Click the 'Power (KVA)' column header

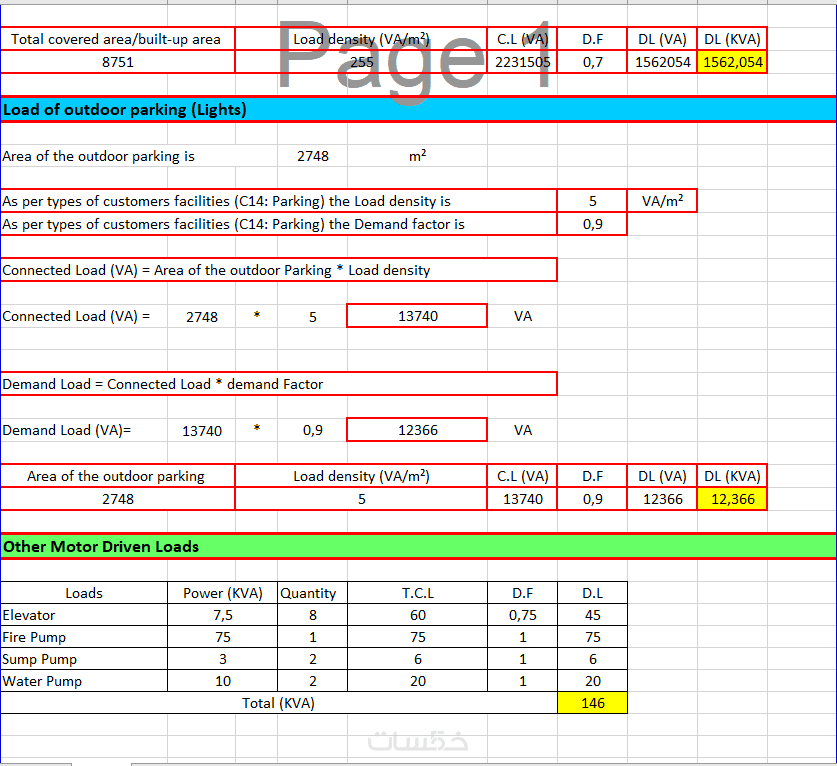click(x=223, y=593)
